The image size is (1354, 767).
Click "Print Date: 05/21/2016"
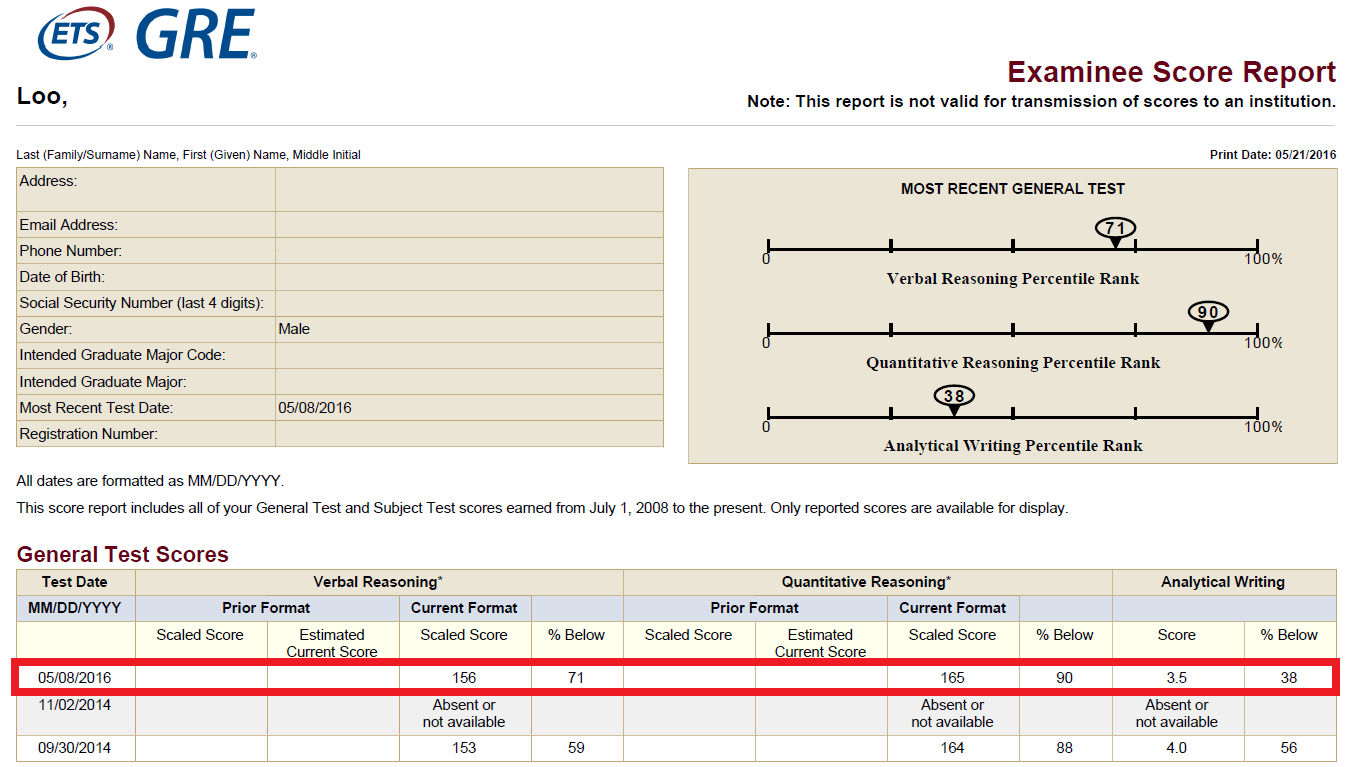1272,155
